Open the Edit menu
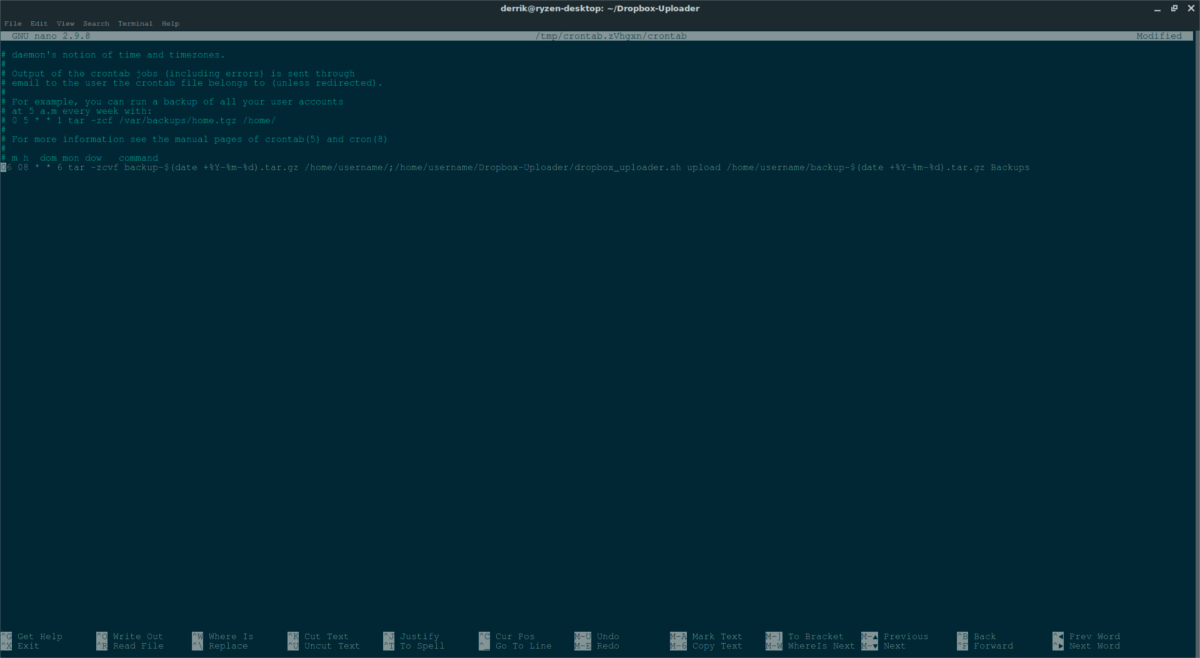The width and height of the screenshot is (1200, 658). 38,23
